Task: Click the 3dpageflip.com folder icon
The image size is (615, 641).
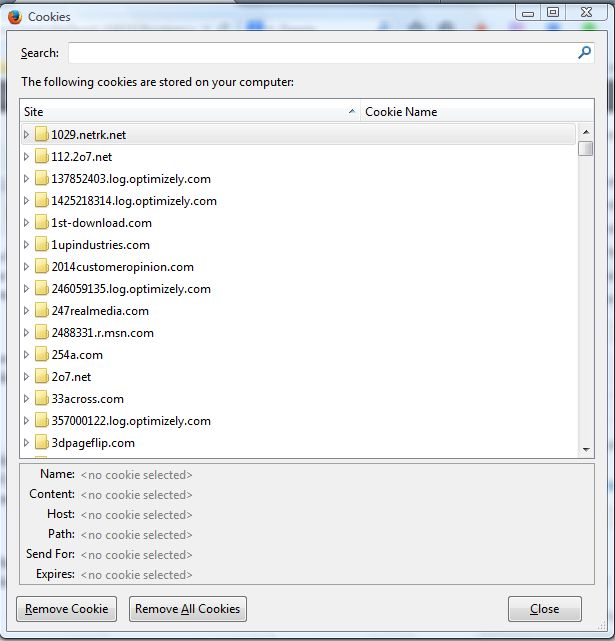Action: [x=41, y=443]
